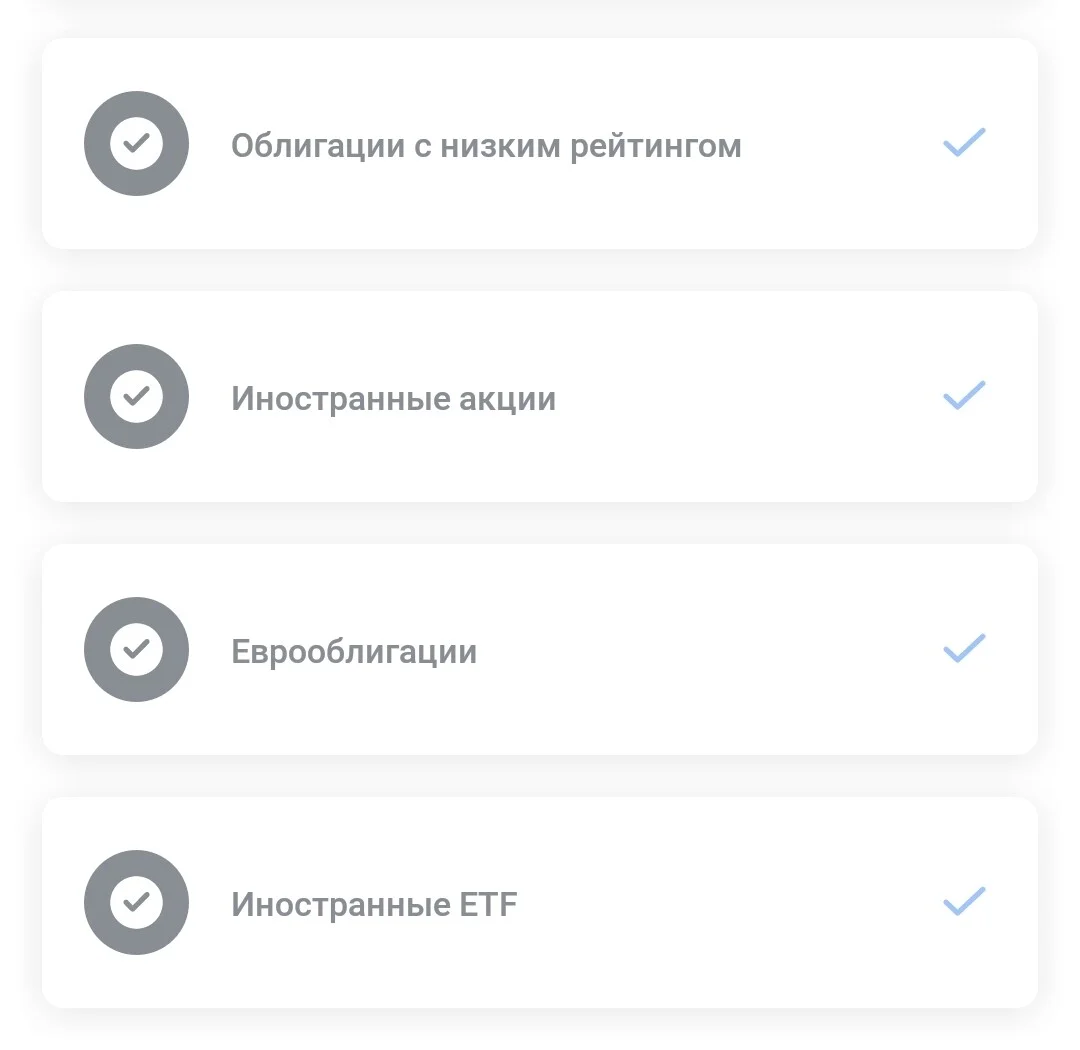
Task: Open the Иностранные акции label
Action: pyautogui.click(x=393, y=399)
